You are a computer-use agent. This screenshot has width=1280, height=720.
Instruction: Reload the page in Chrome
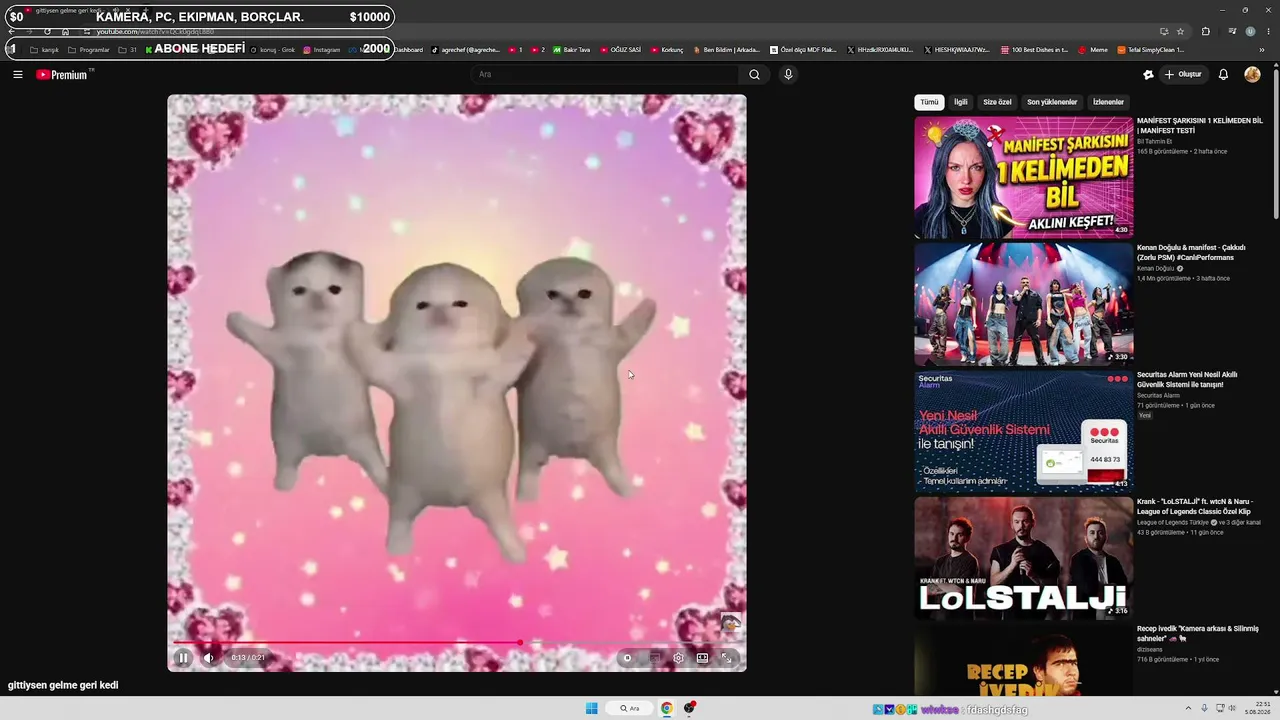47,31
